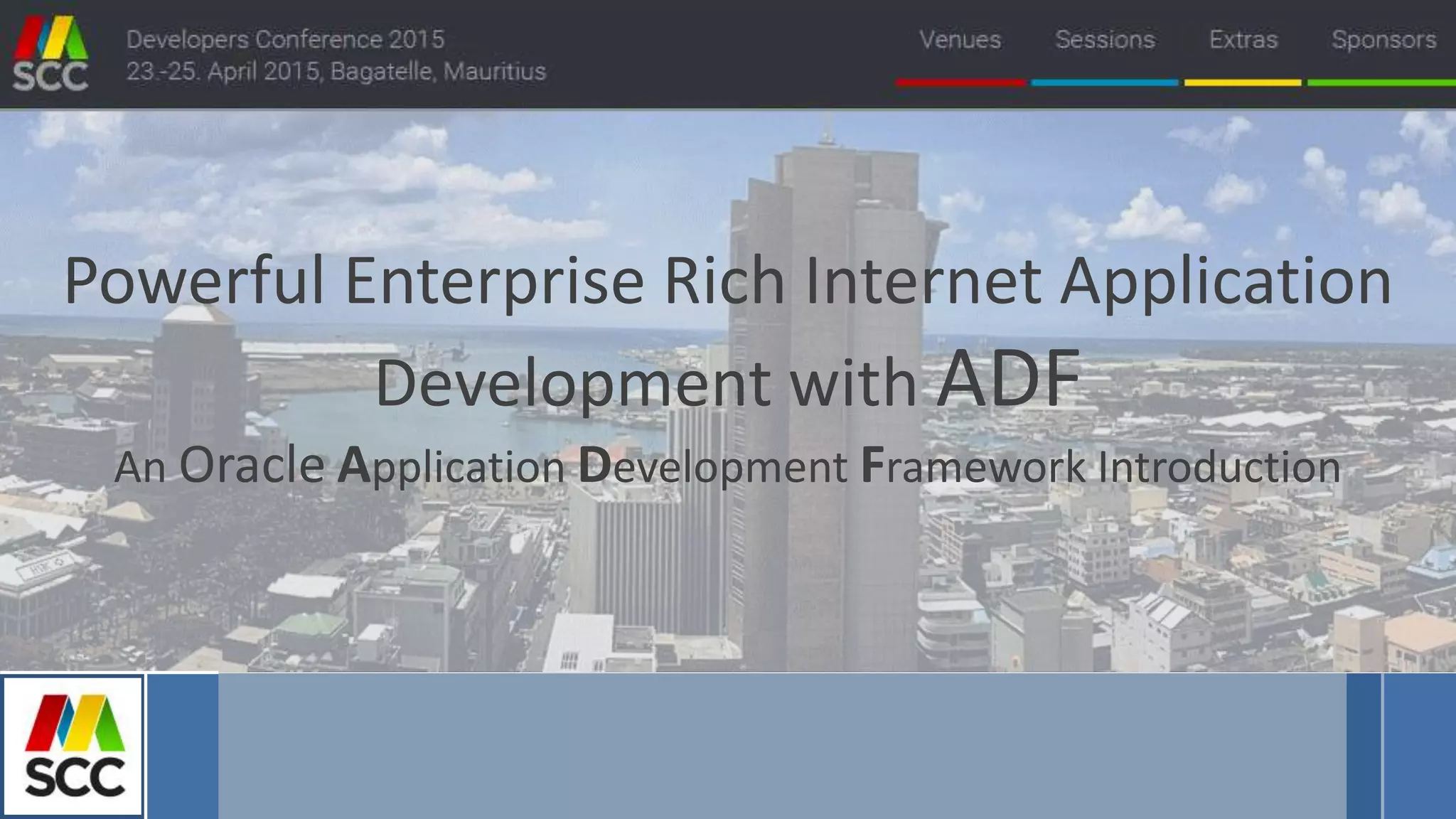1456x819 pixels.
Task: Click the SCC logo in the top header
Action: click(x=50, y=54)
